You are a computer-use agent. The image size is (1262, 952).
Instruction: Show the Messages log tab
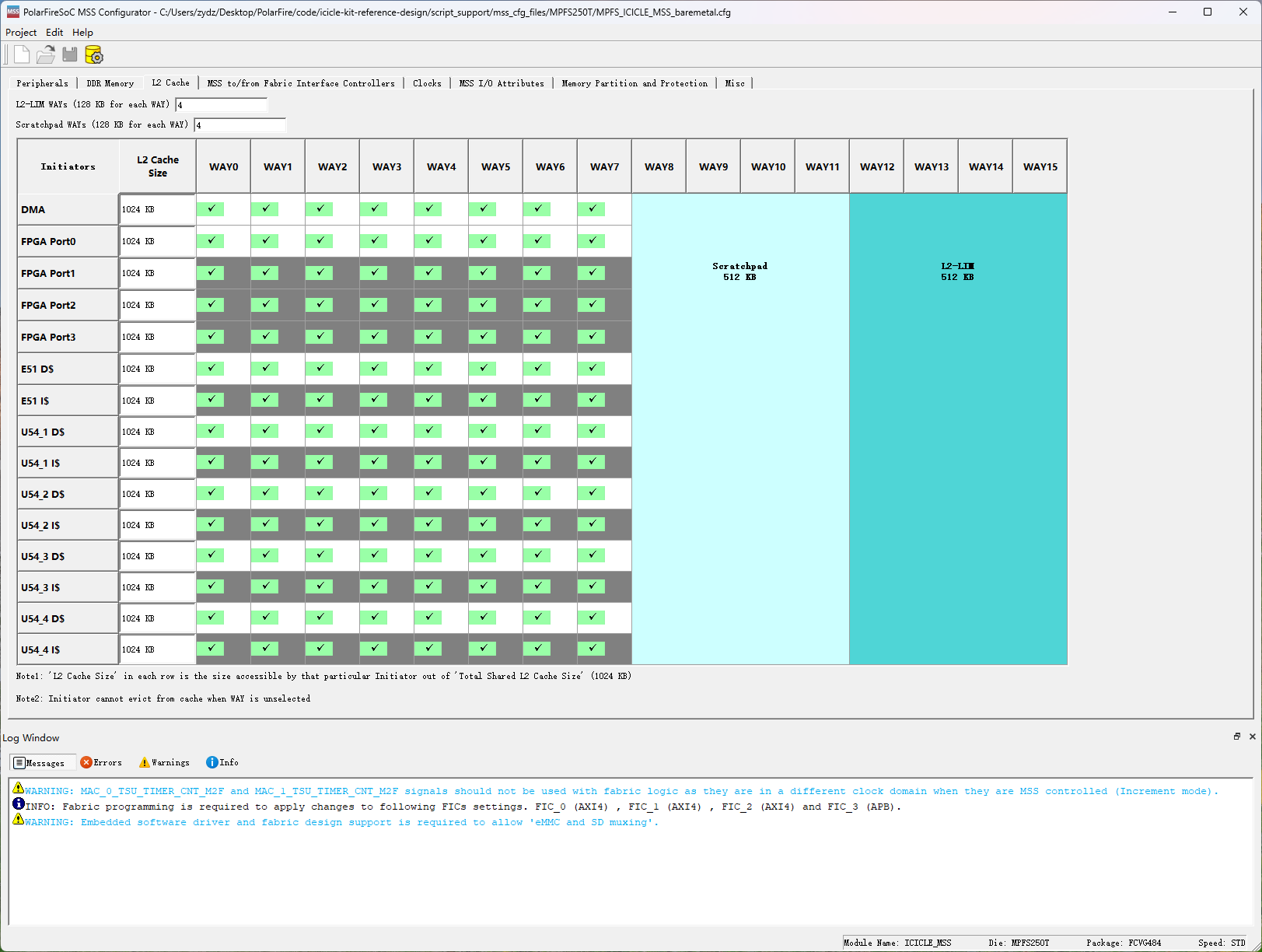tap(42, 763)
